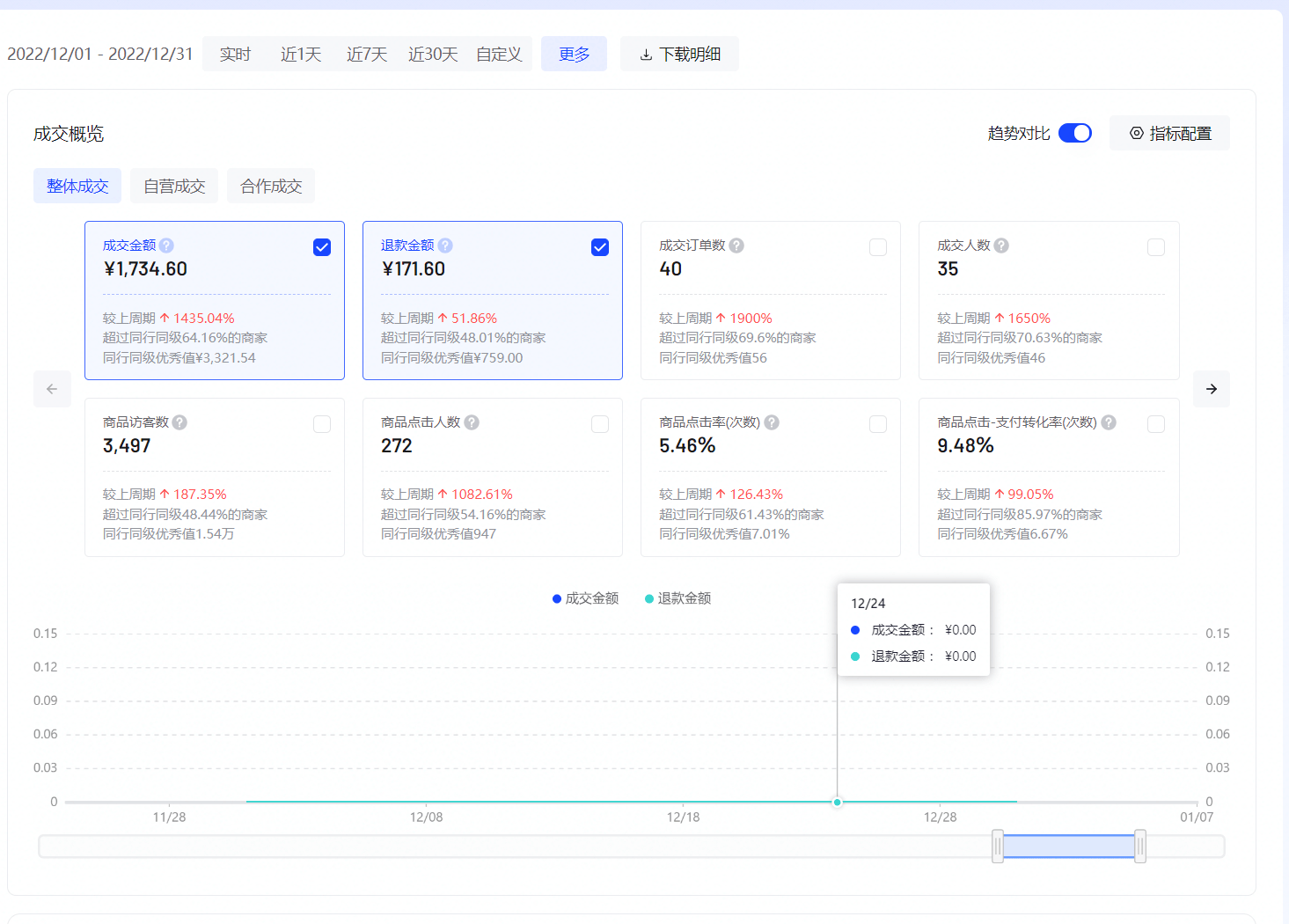Click help icon beside 成交订单数
1289x924 pixels.
point(736,246)
